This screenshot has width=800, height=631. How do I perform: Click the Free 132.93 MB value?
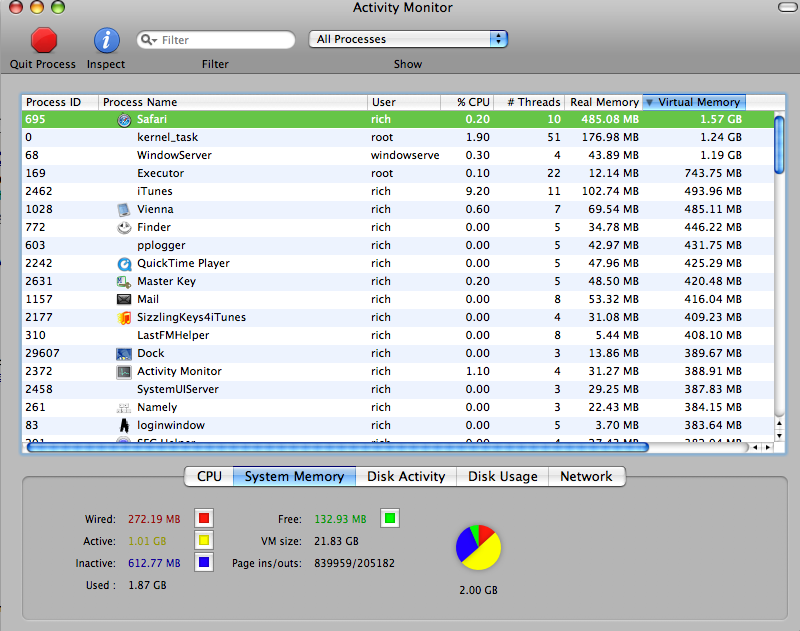[x=340, y=519]
